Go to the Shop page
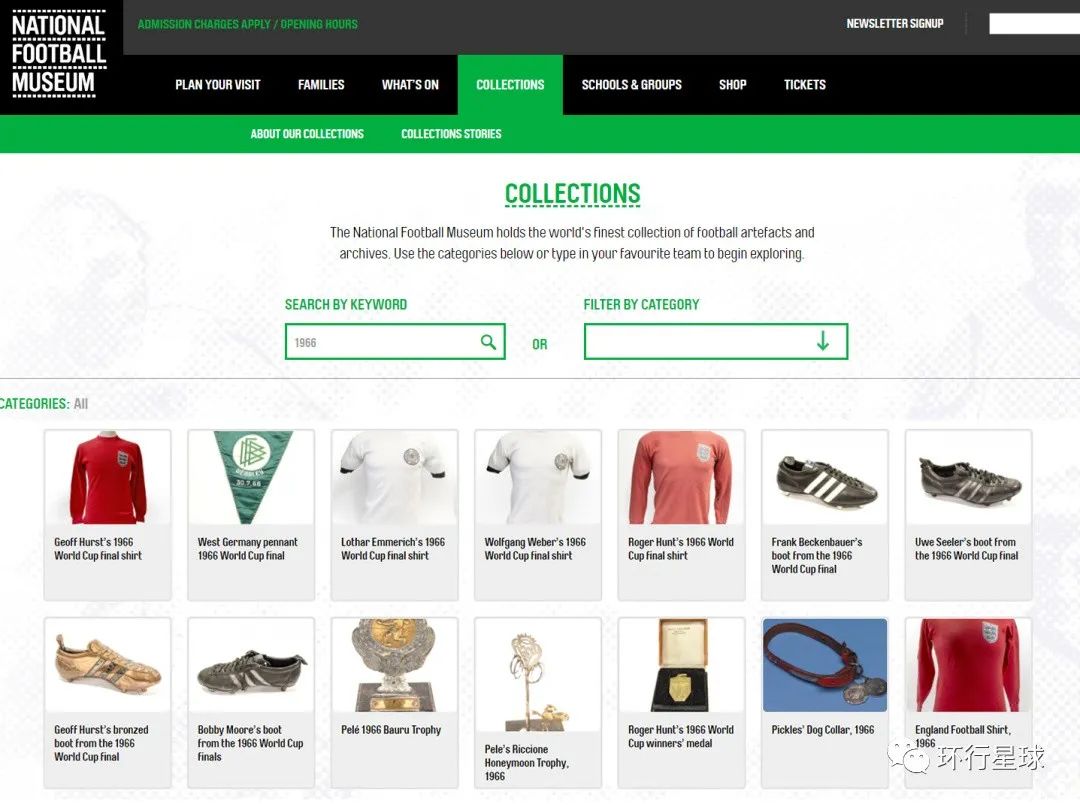Viewport: 1080px width, 806px height. (733, 85)
